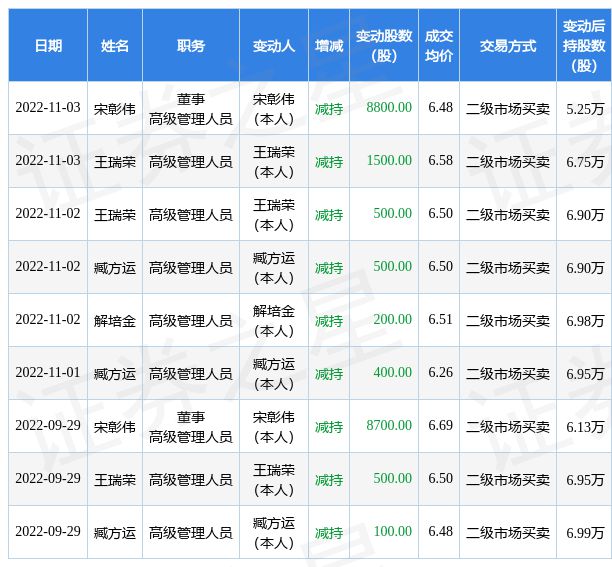Click the 姓名 column header

click(x=115, y=46)
